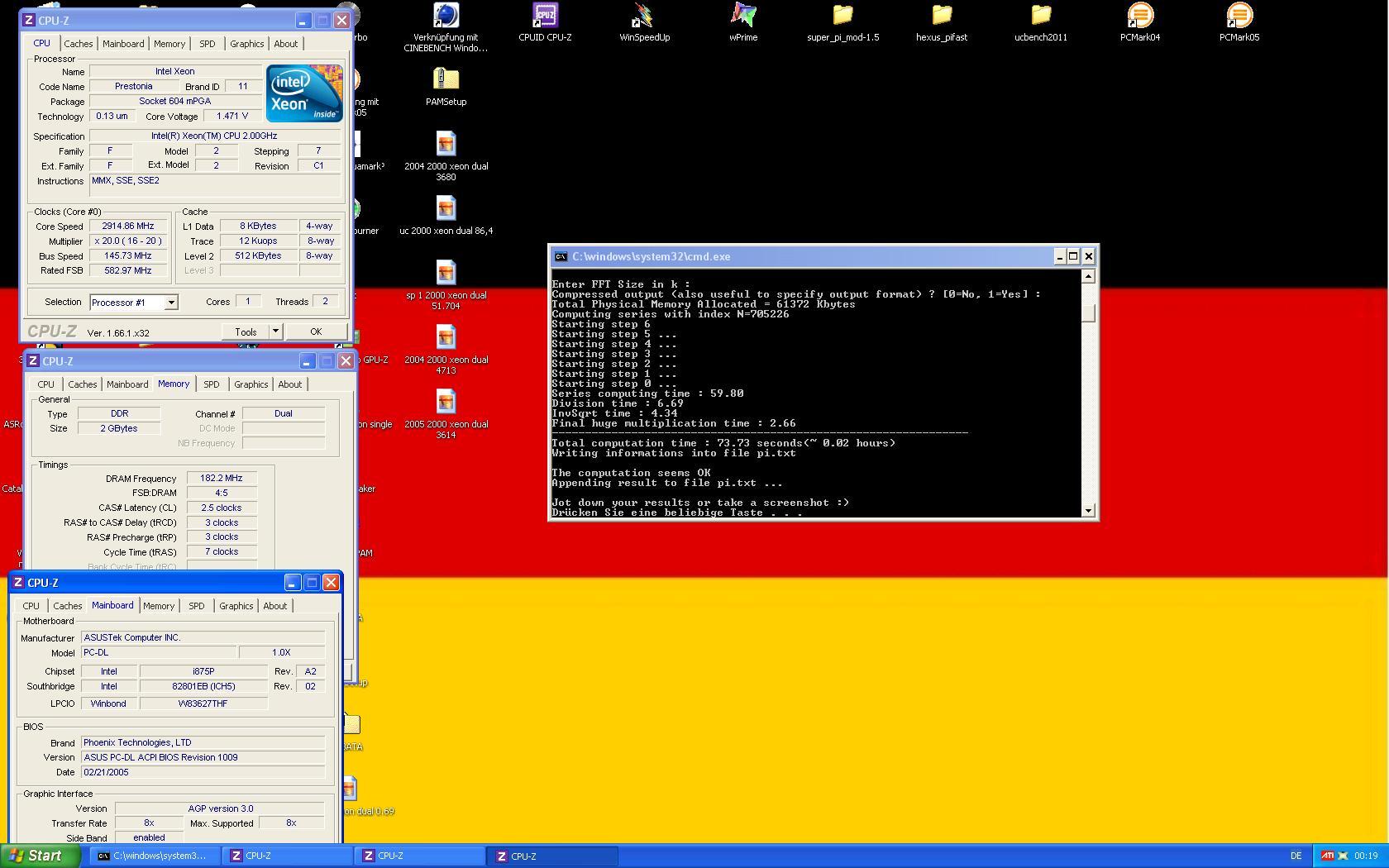Activate second CPU-Z taskbar button
The height and width of the screenshot is (868, 1389).
pos(420,856)
